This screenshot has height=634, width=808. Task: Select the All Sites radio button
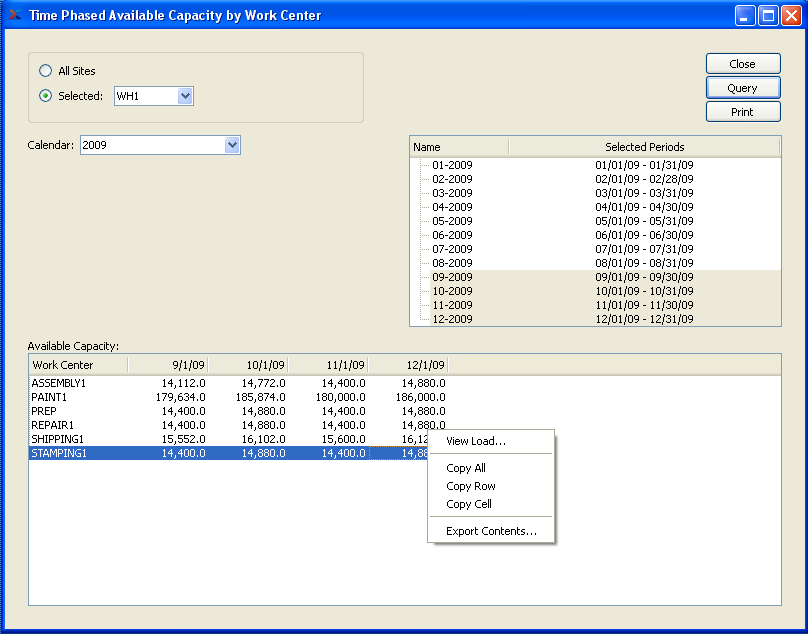point(45,71)
